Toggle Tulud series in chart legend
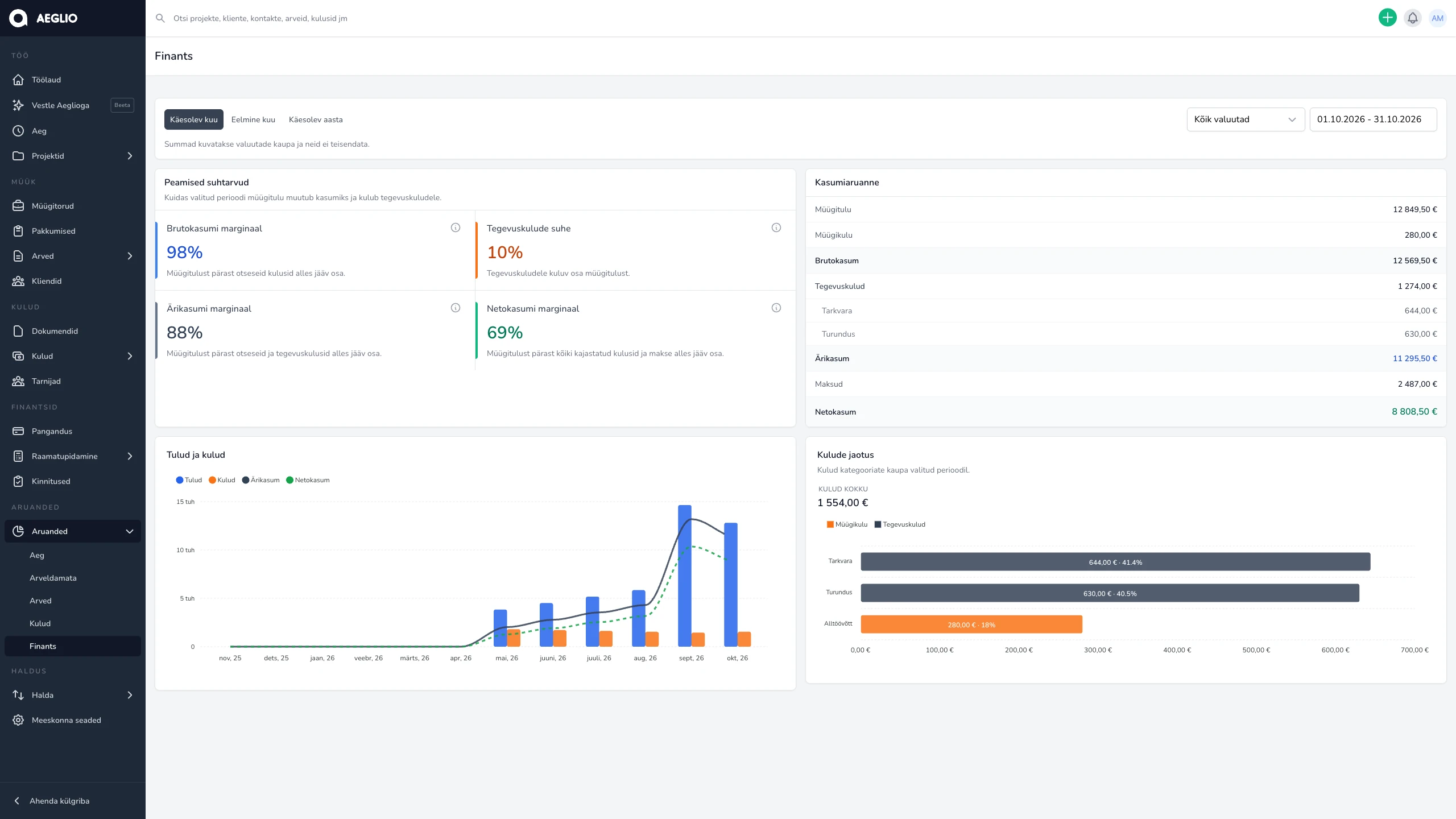This screenshot has width=1456, height=819. point(189,480)
